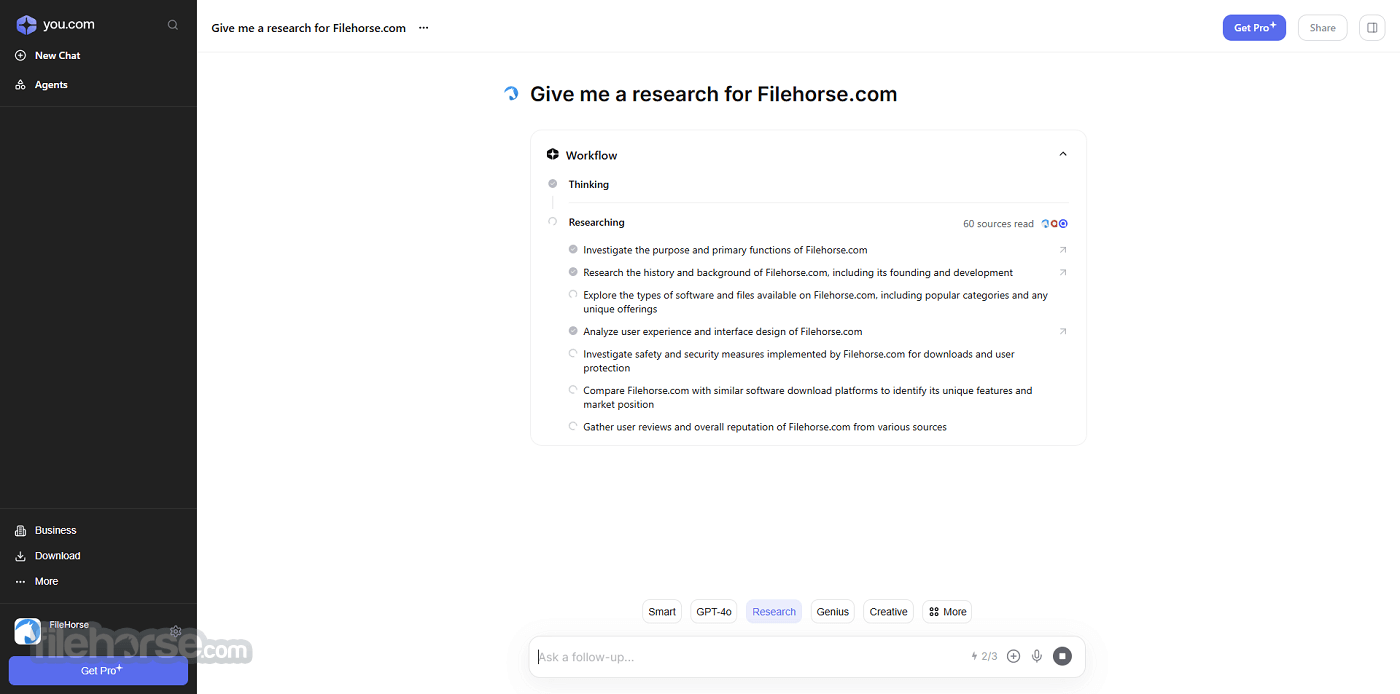Image resolution: width=1400 pixels, height=694 pixels.
Task: Select the GPT-4o mode chip
Action: point(714,611)
